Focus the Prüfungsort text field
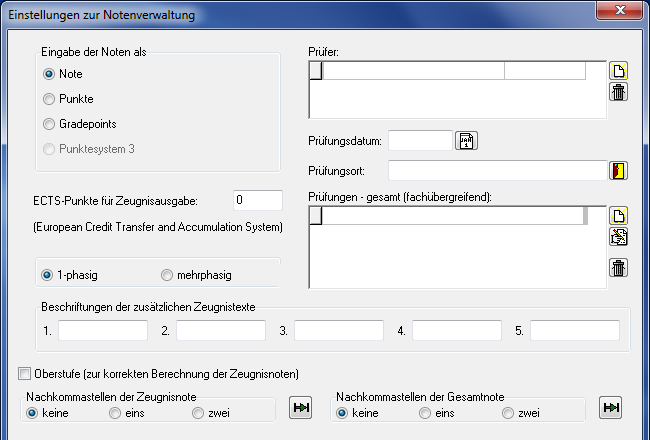The image size is (650, 440). pos(498,170)
